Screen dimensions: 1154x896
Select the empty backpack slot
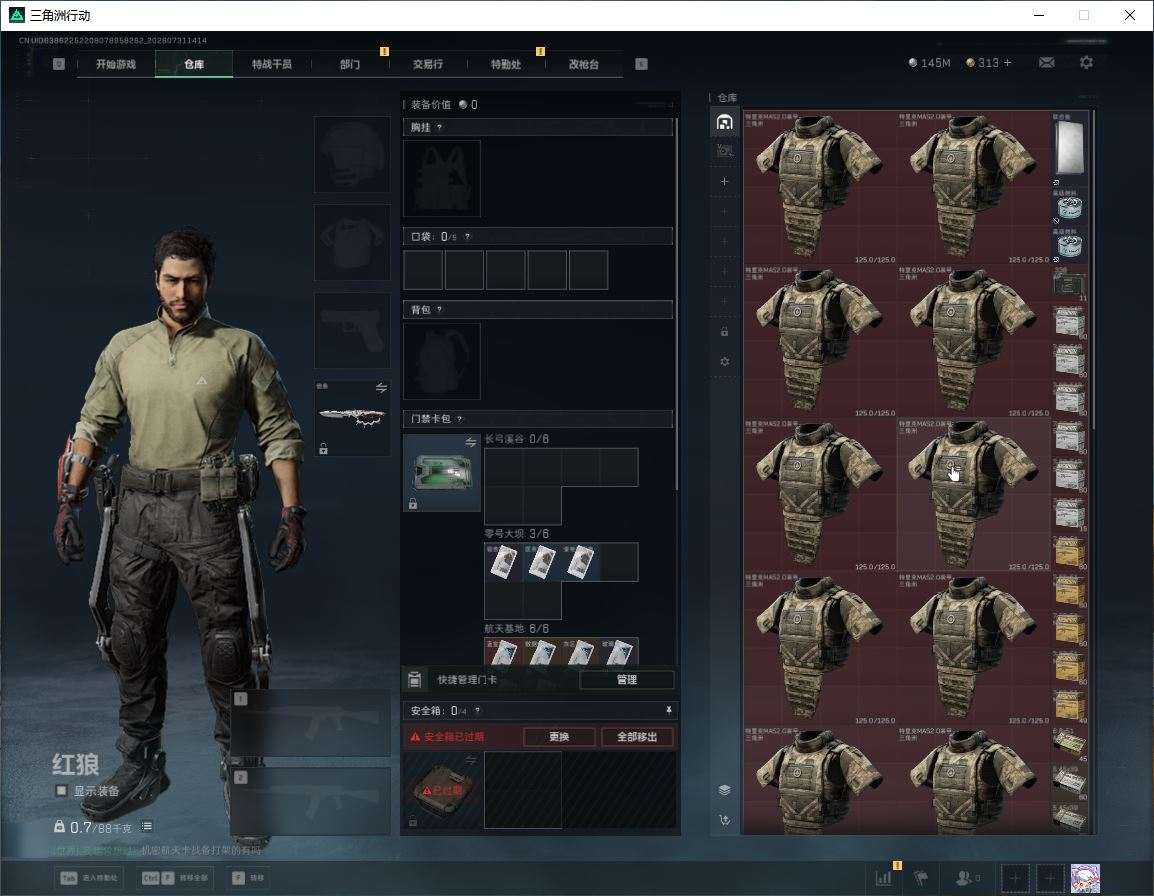[442, 361]
